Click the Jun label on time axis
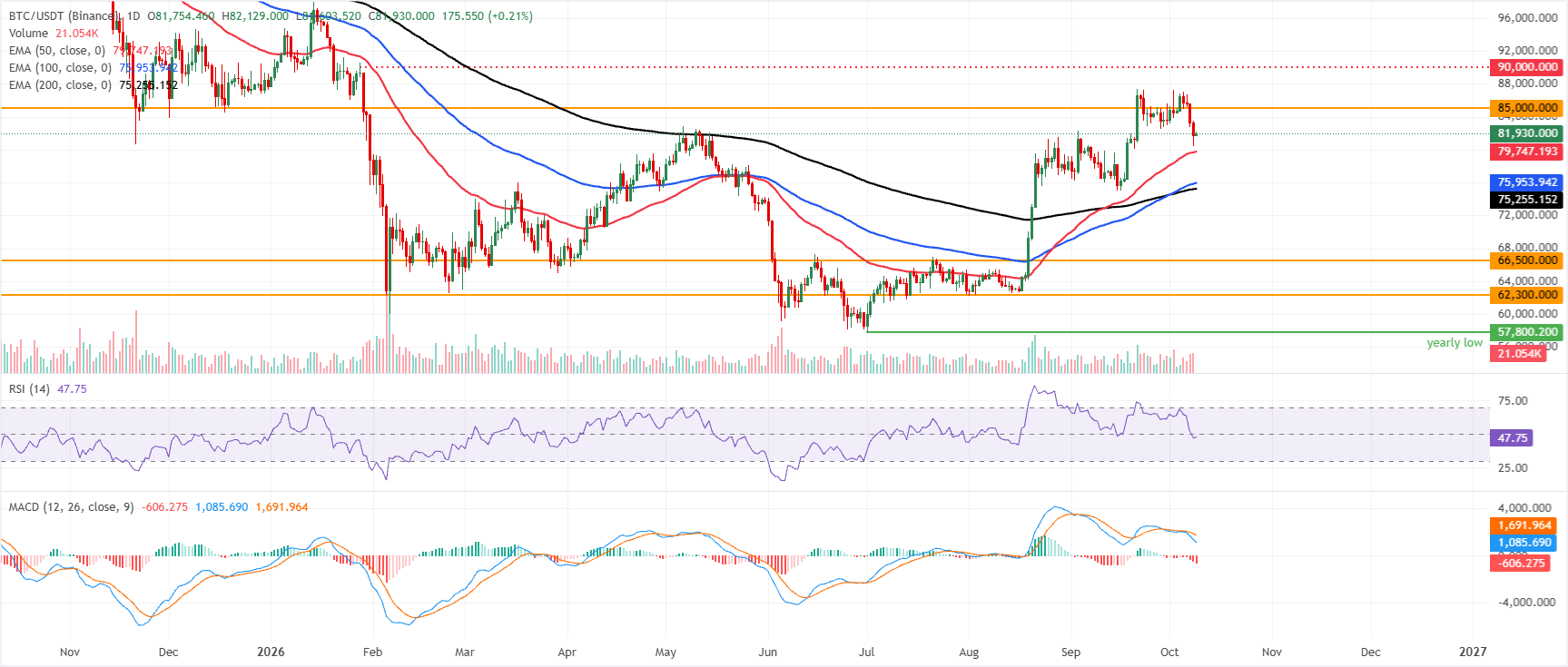 tap(768, 652)
